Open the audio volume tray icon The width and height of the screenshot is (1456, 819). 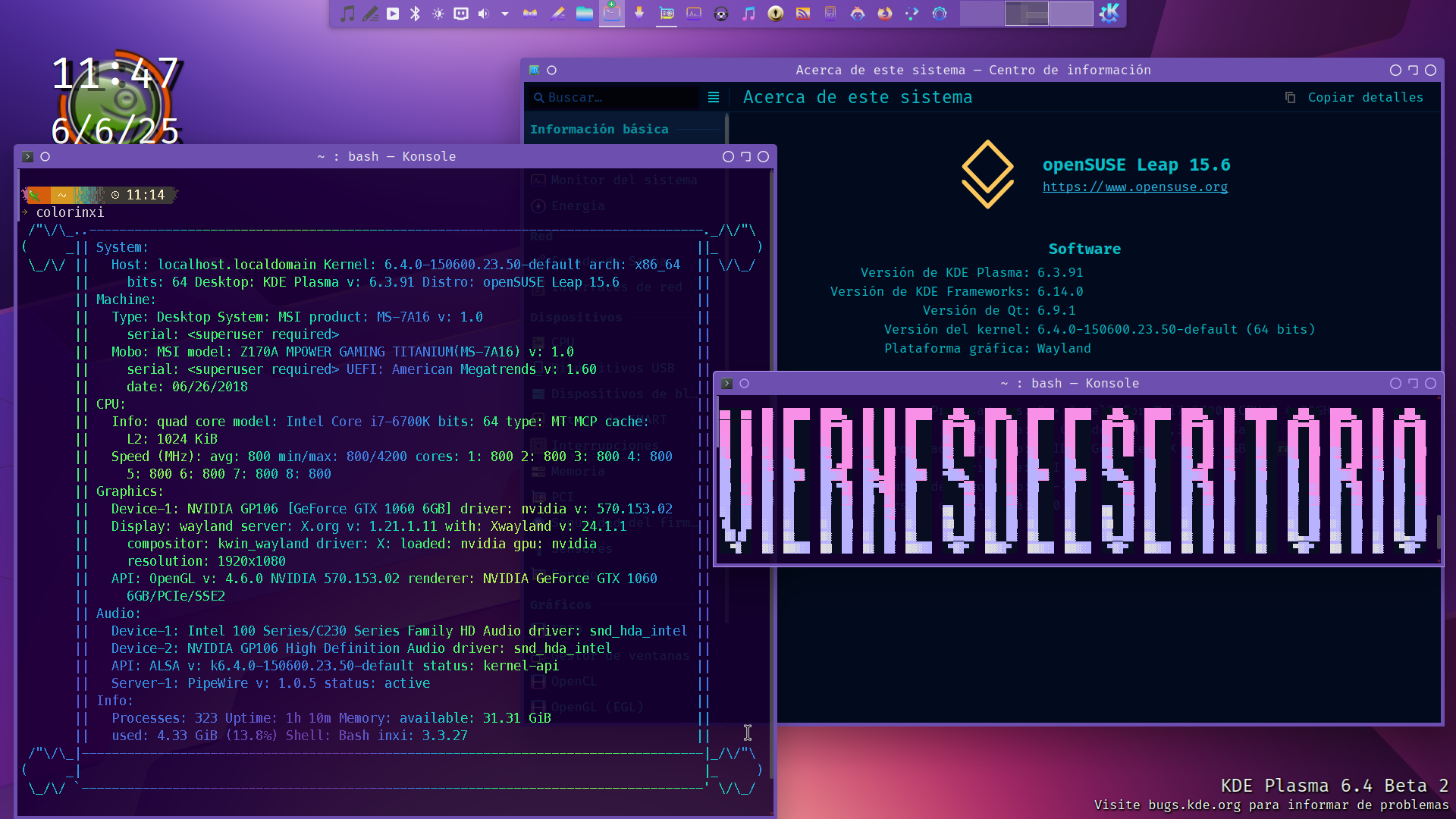pos(484,14)
